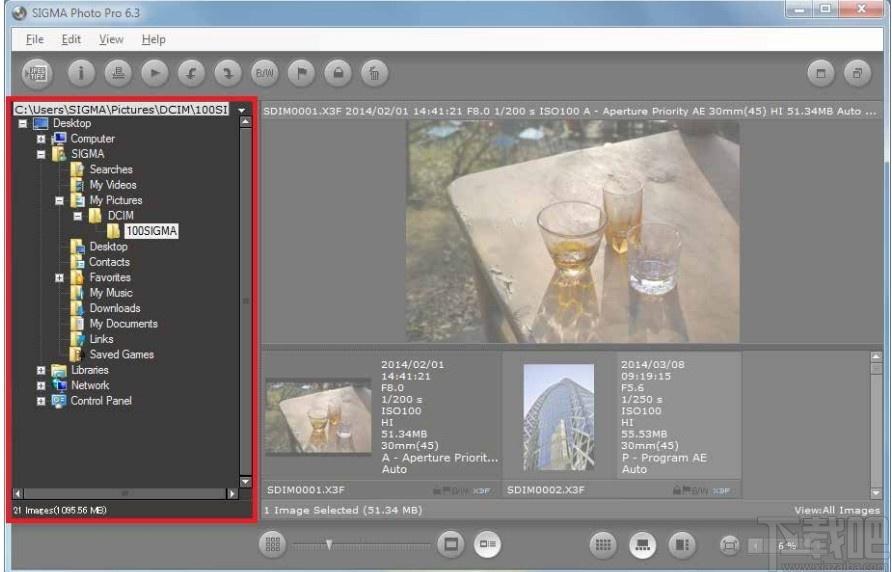892x572 pixels.
Task: Click the fit-to-window zoom icon
Action: point(729,545)
